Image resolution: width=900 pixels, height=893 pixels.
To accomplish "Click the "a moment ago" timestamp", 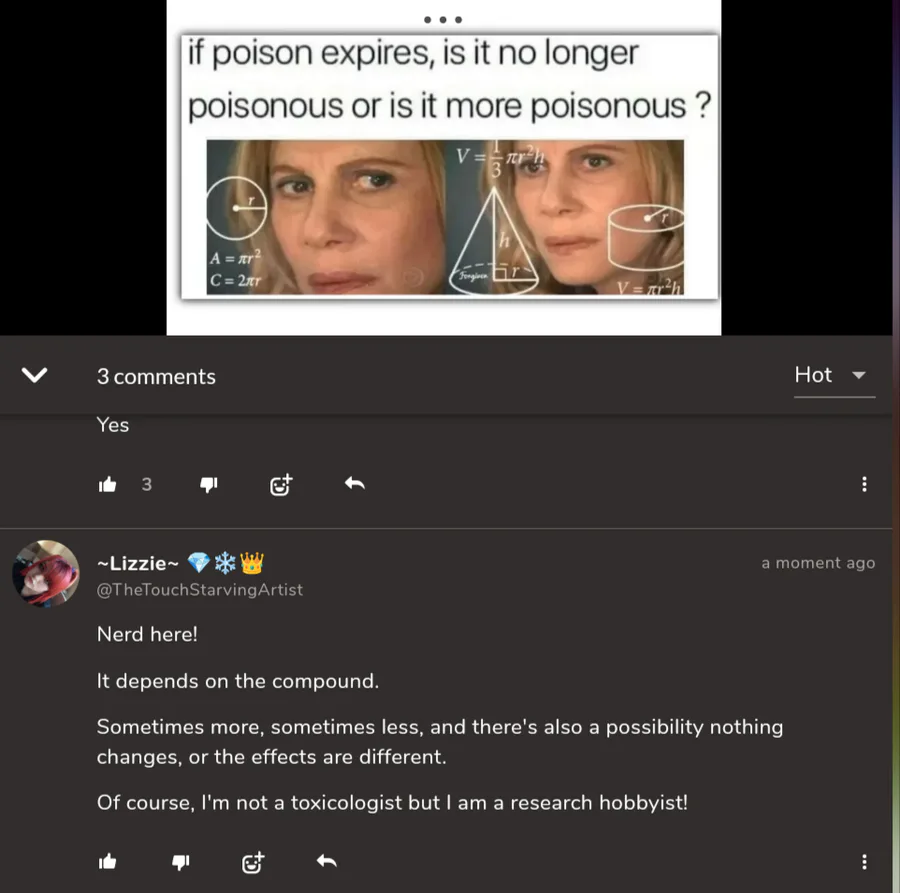I will (818, 563).
